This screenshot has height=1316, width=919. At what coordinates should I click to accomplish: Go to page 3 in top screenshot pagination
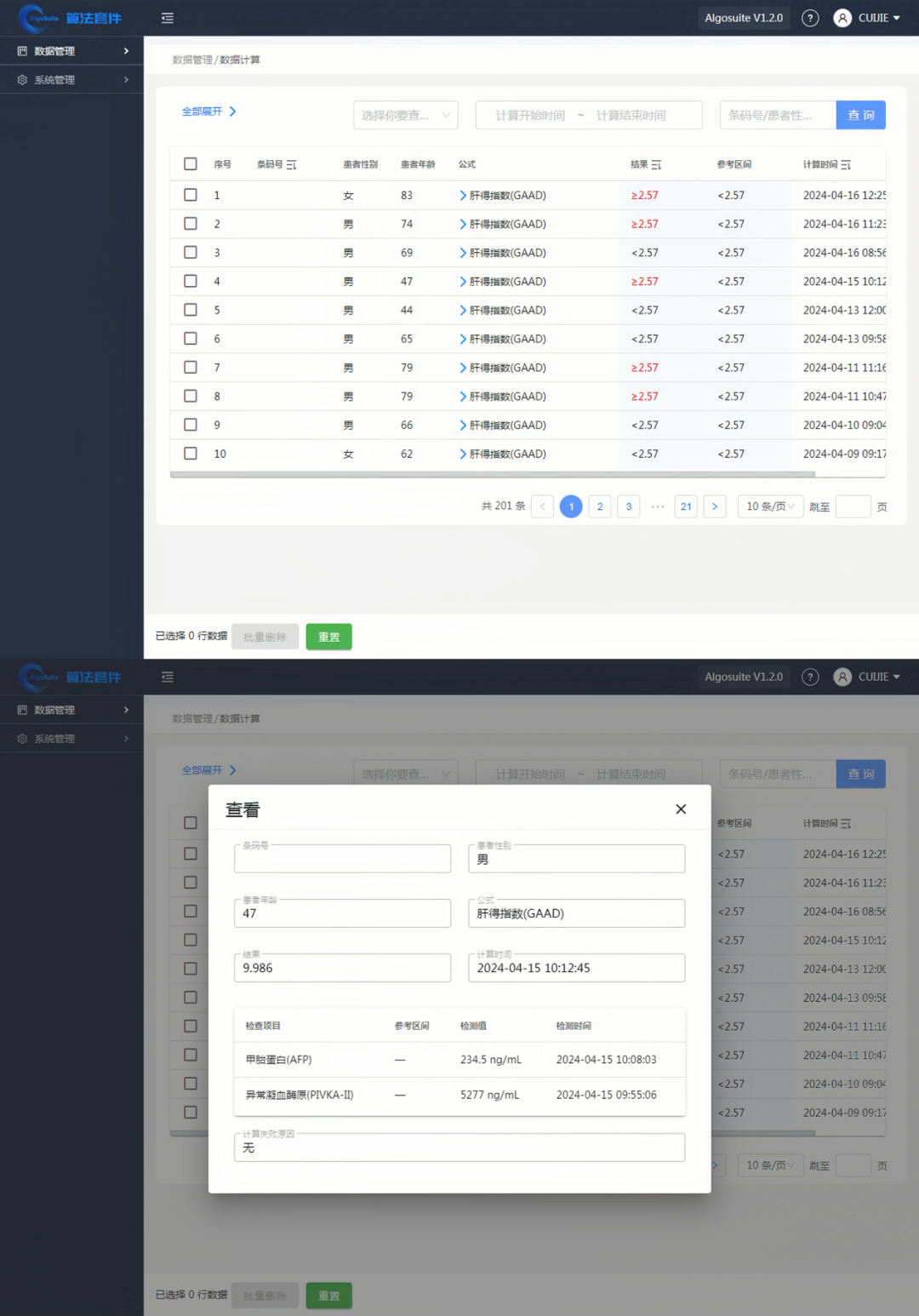629,506
